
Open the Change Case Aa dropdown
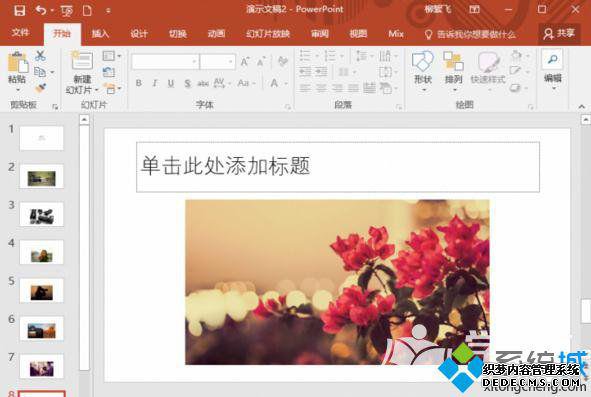pos(246,83)
